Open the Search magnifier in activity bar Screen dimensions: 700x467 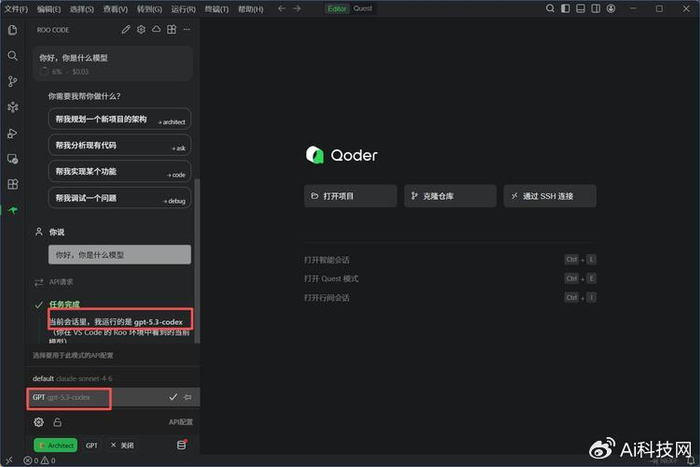click(12, 56)
